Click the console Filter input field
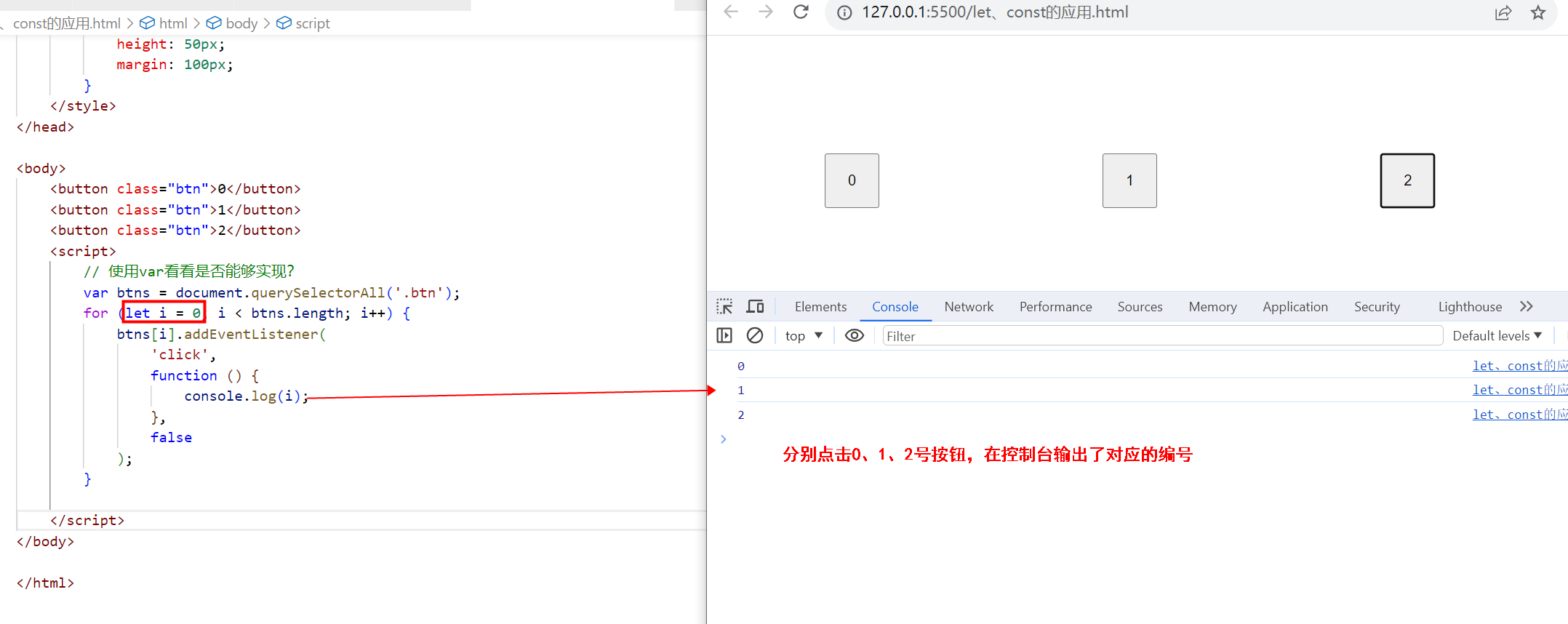This screenshot has width=1568, height=624. (1162, 336)
